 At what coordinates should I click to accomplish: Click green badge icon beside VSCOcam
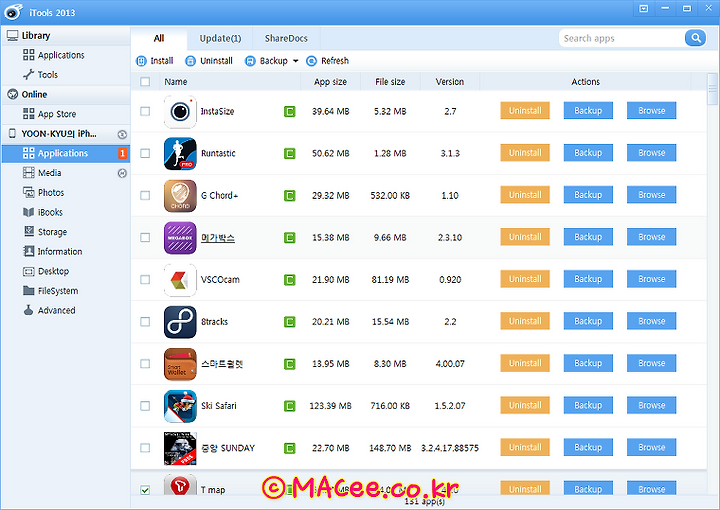(x=289, y=280)
